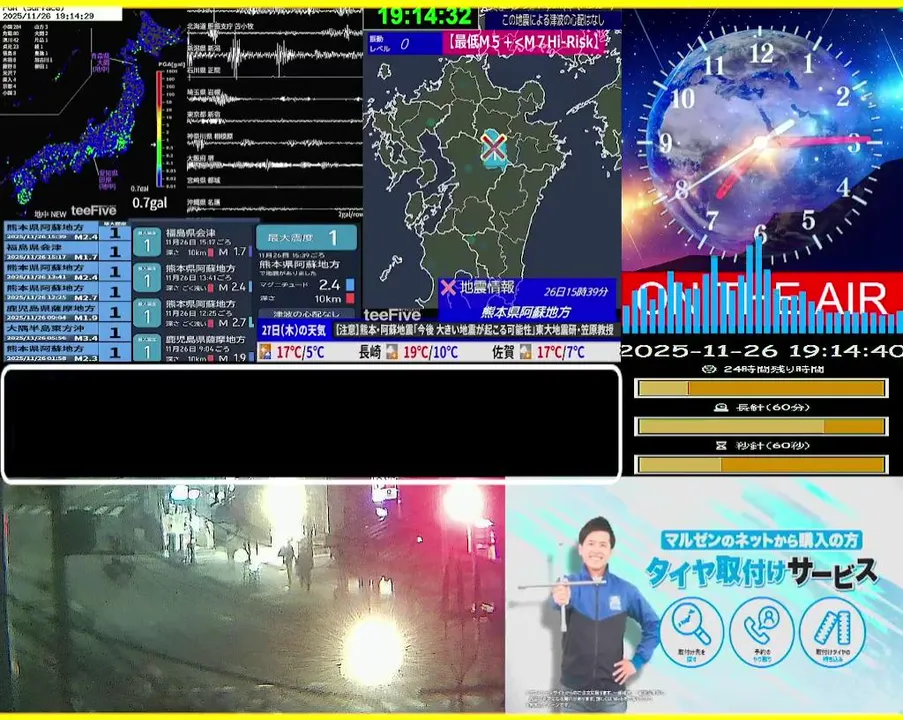Viewport: 903px width, 720px height.
Task: Click the teeFive logo on Kyushu map
Action: tap(392, 314)
